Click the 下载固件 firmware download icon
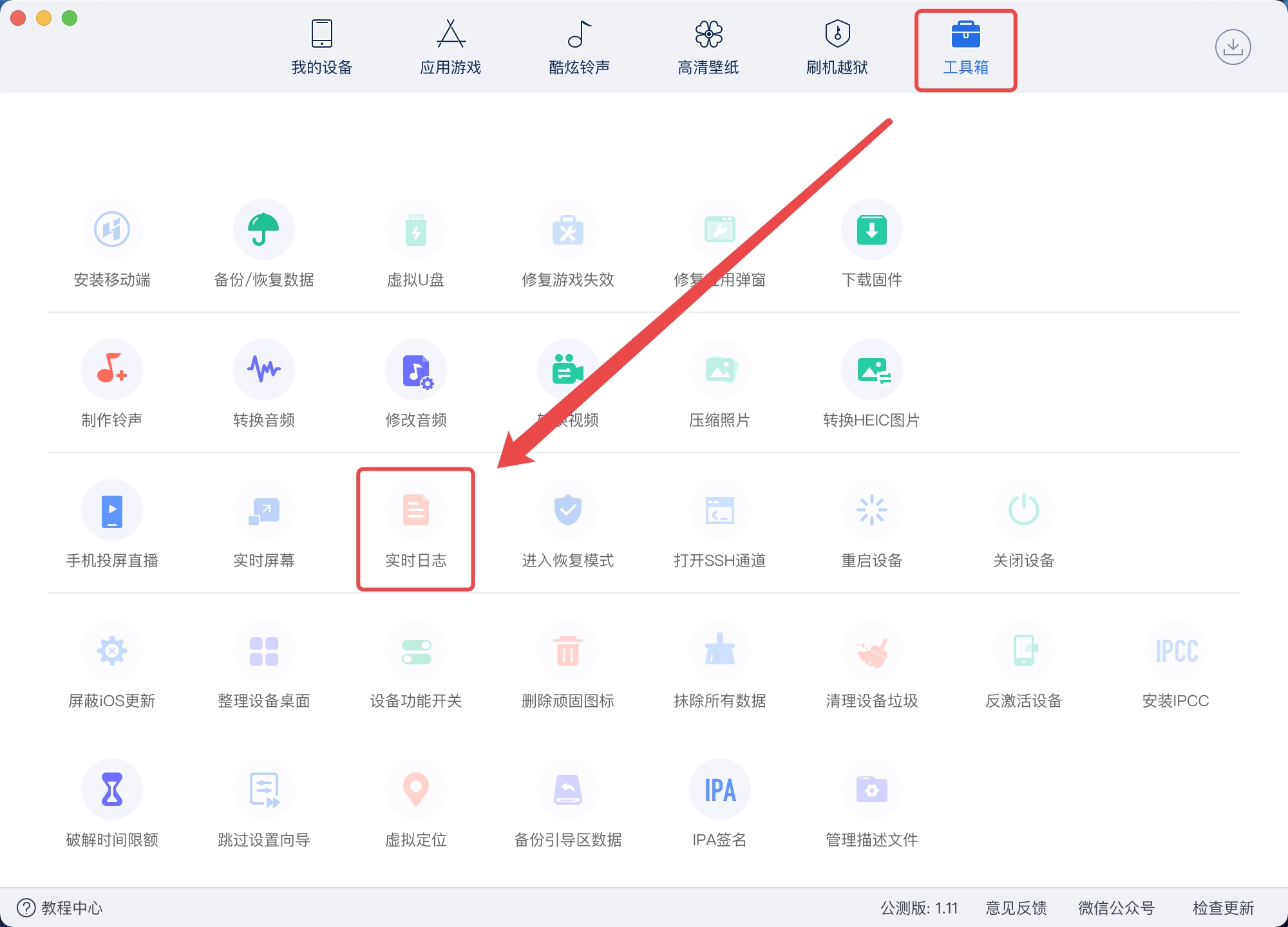 871,230
